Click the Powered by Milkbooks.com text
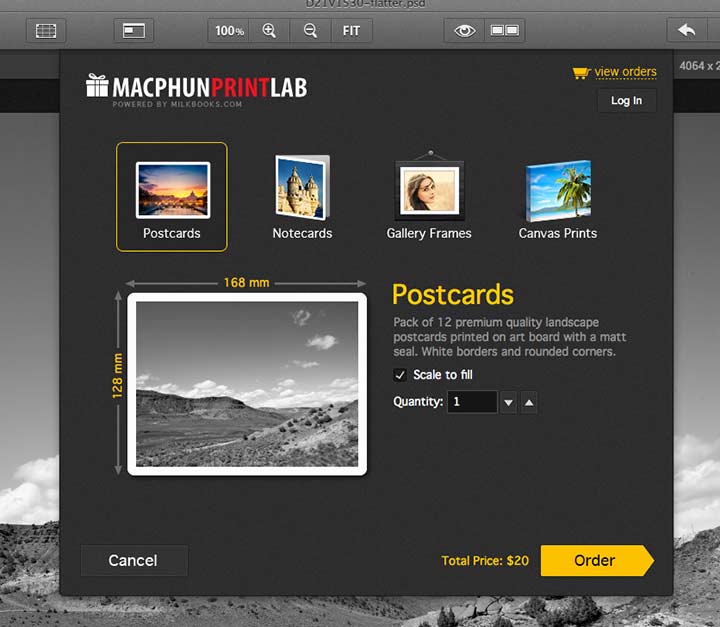 click(x=177, y=104)
